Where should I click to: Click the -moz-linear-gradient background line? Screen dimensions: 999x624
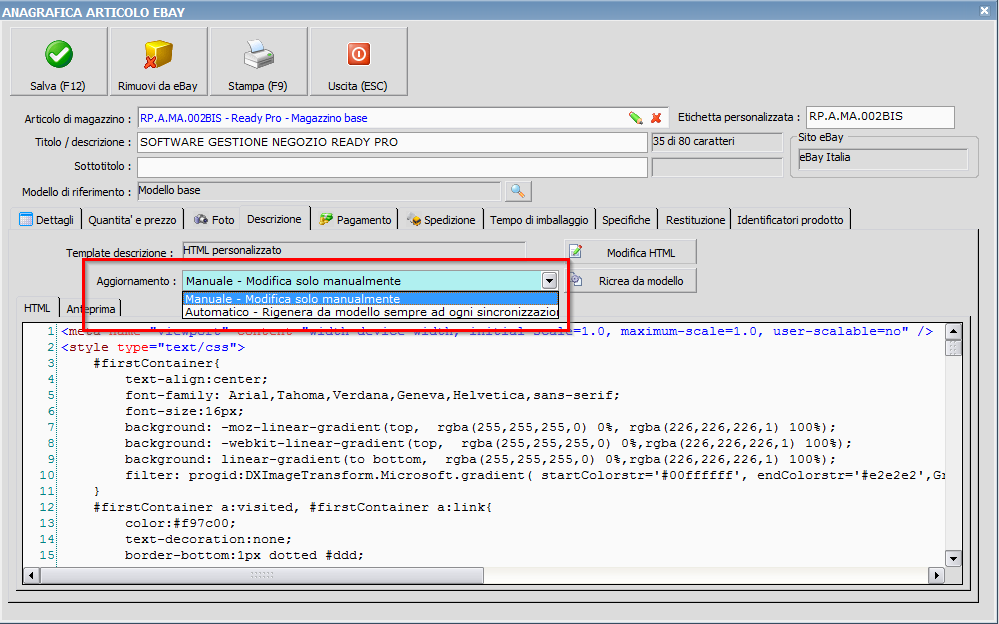480,427
